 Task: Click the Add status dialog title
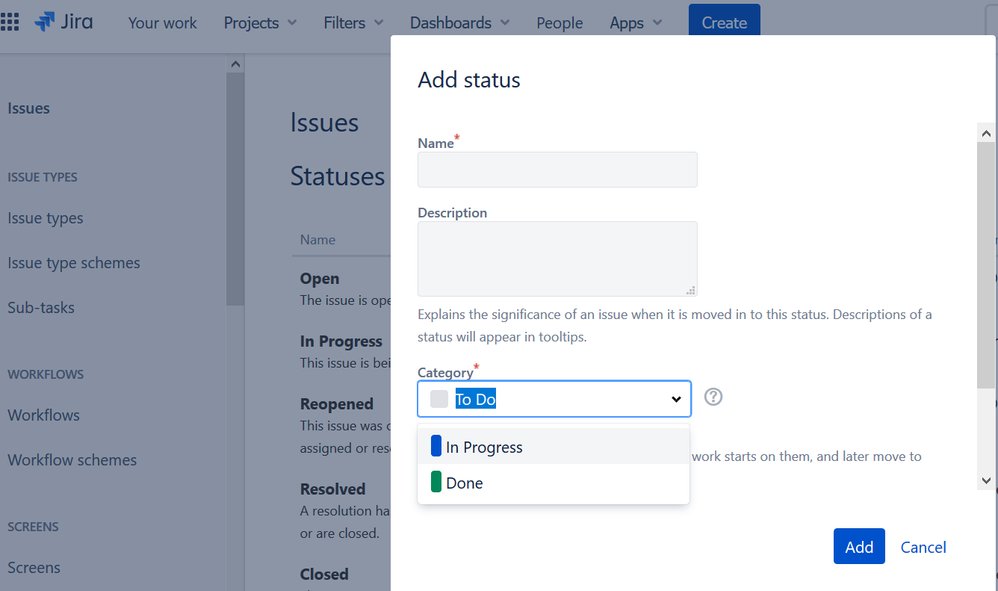tap(469, 80)
